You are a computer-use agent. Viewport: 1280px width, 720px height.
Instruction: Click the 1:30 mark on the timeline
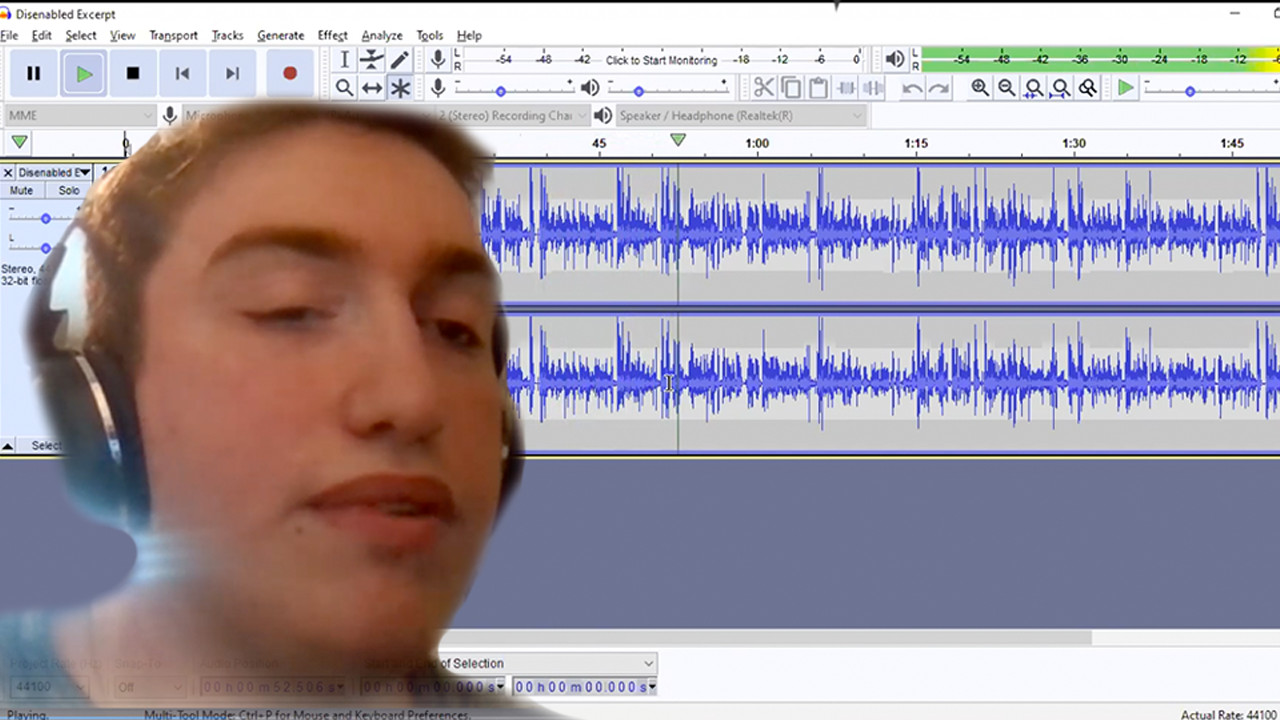[1074, 144]
